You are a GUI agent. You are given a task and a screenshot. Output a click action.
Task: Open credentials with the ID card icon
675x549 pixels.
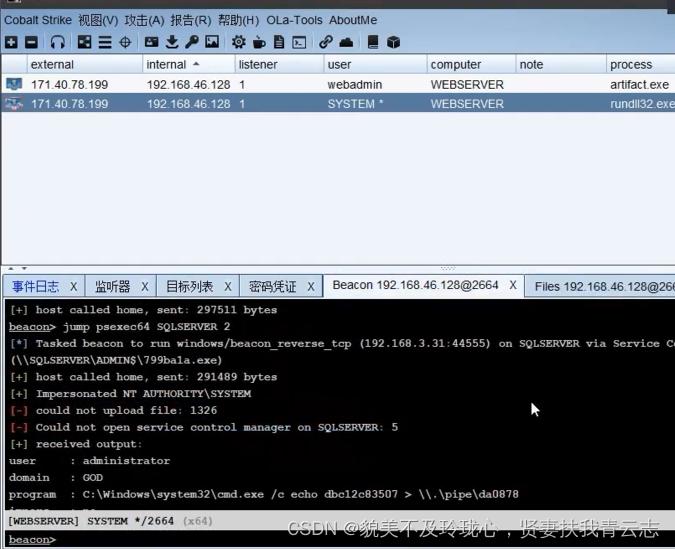click(x=152, y=42)
